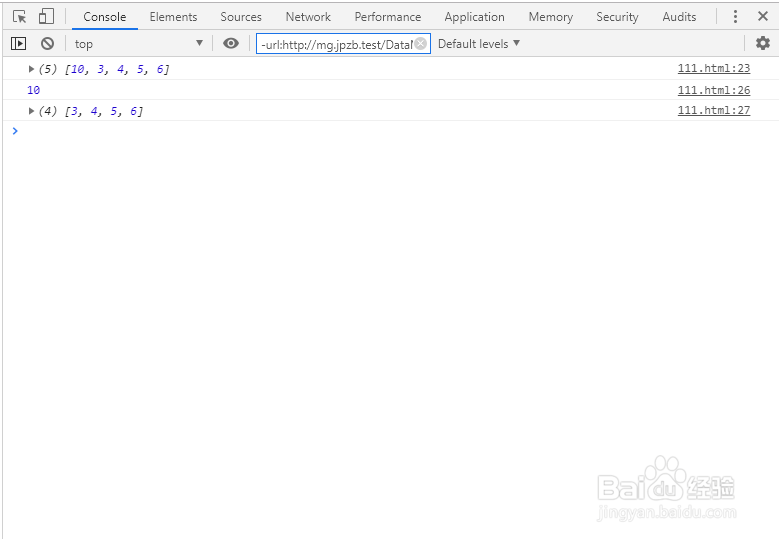Toggle the device toolbar icon
Viewport: 779px width, 539px height.
(x=46, y=16)
